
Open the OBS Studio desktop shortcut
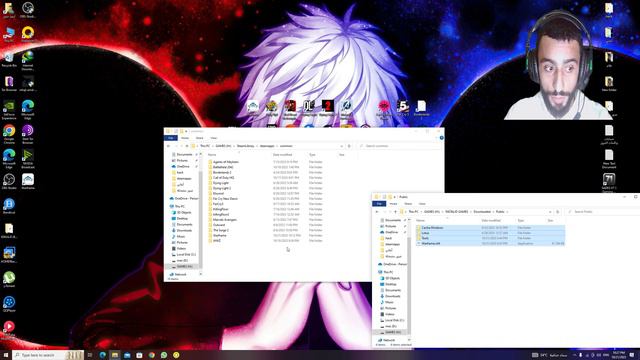[9, 181]
